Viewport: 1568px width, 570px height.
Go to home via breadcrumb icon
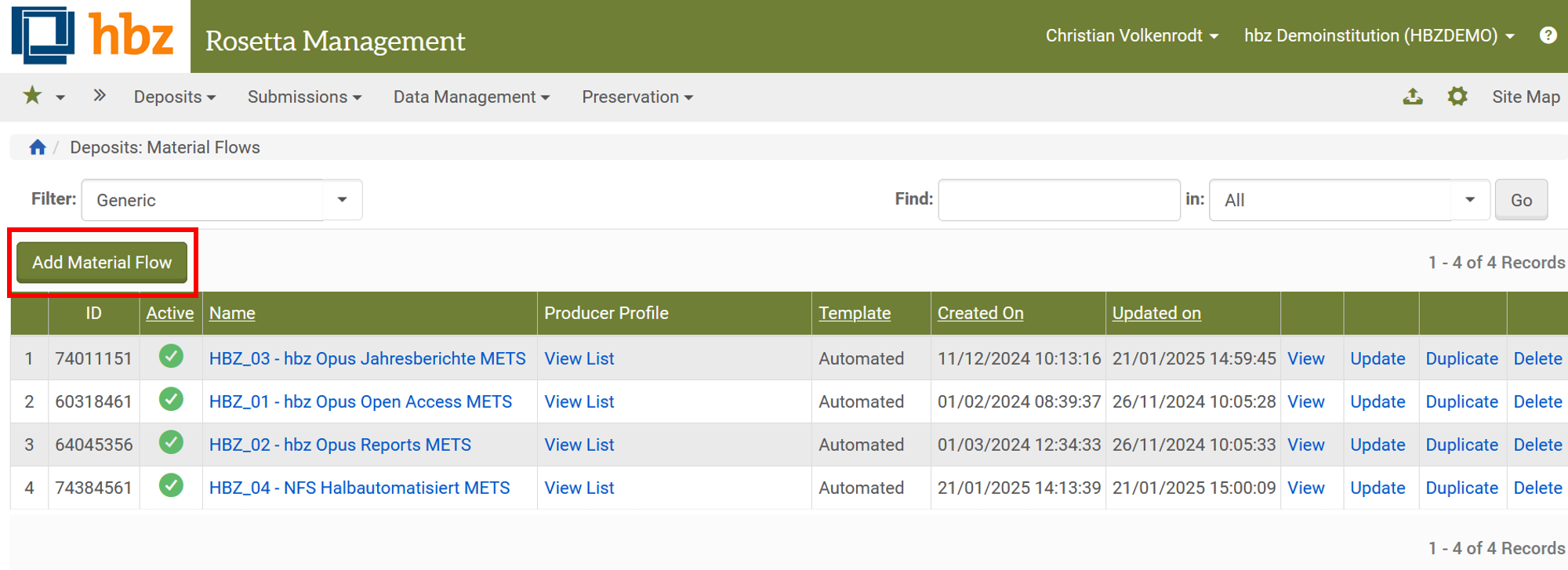coord(38,147)
